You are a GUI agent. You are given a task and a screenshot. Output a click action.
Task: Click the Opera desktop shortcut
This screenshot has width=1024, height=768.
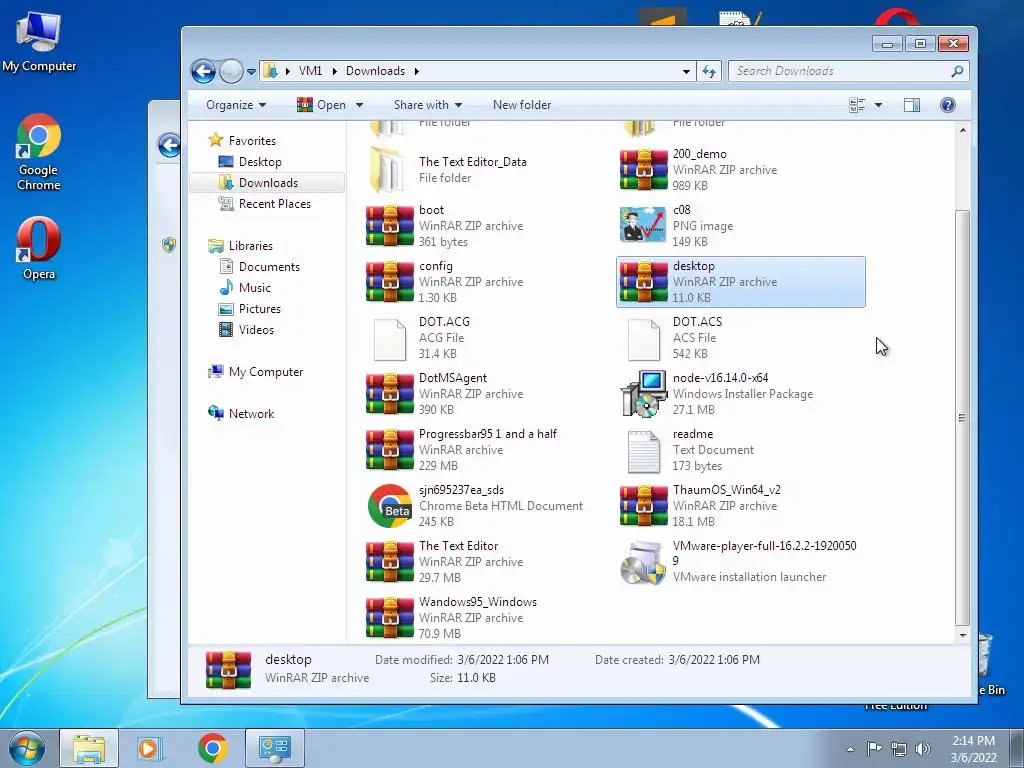pyautogui.click(x=39, y=249)
